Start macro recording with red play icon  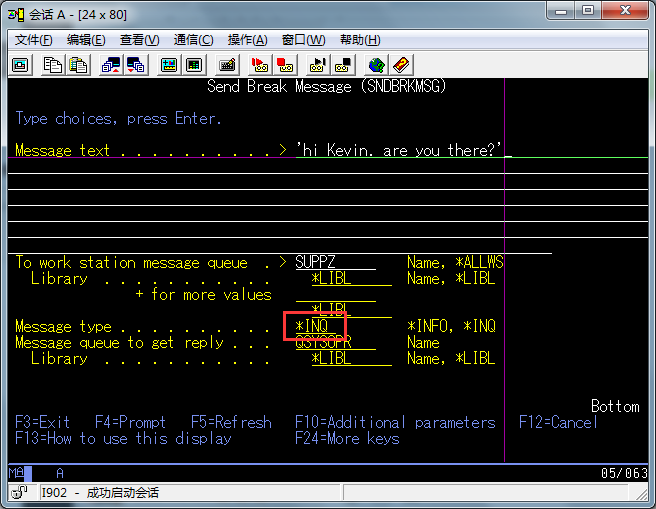point(260,65)
